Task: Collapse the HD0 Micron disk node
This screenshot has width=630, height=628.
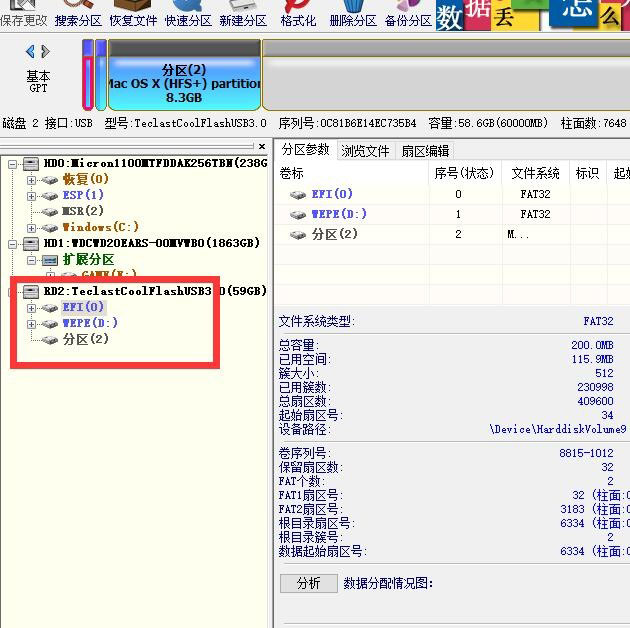Action: [x=11, y=163]
